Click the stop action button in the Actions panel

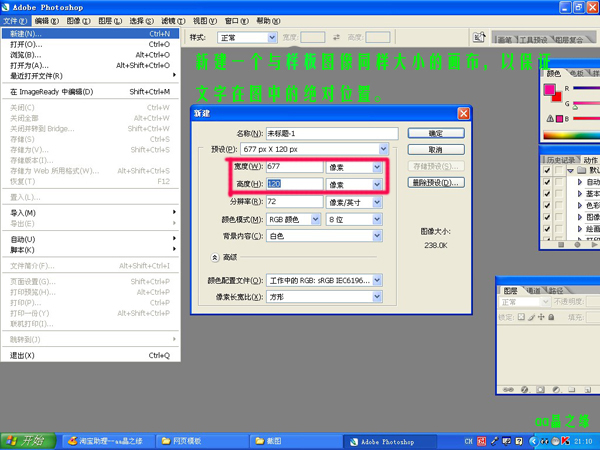click(561, 244)
